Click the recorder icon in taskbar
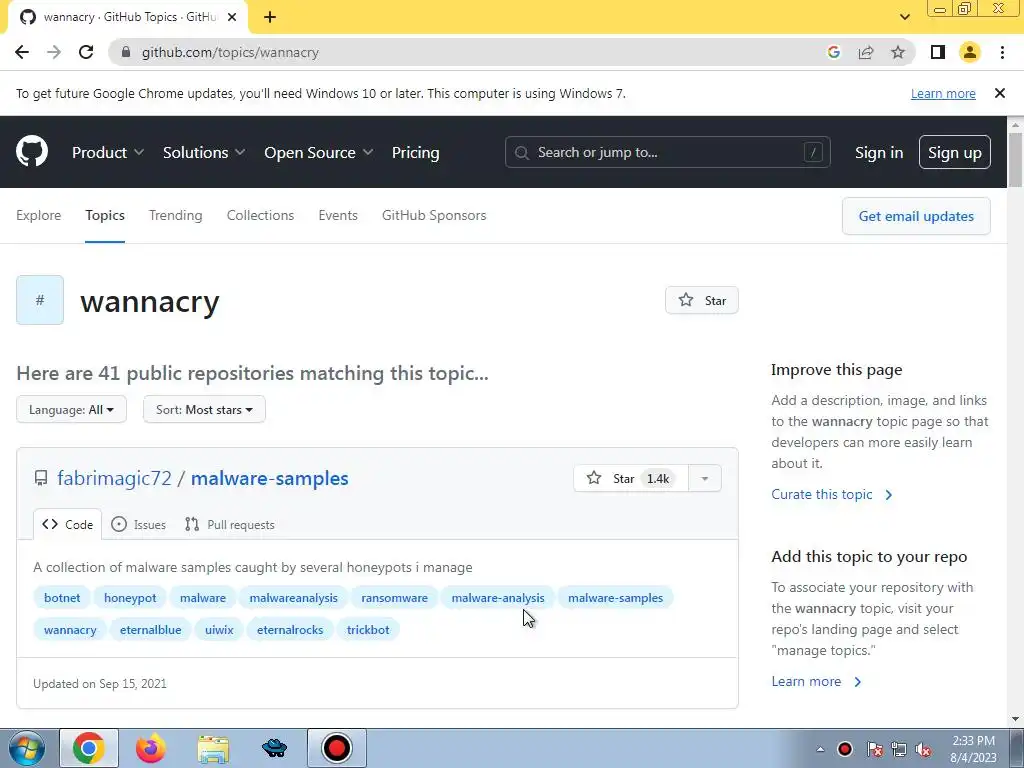Image resolution: width=1024 pixels, height=768 pixels. (337, 748)
